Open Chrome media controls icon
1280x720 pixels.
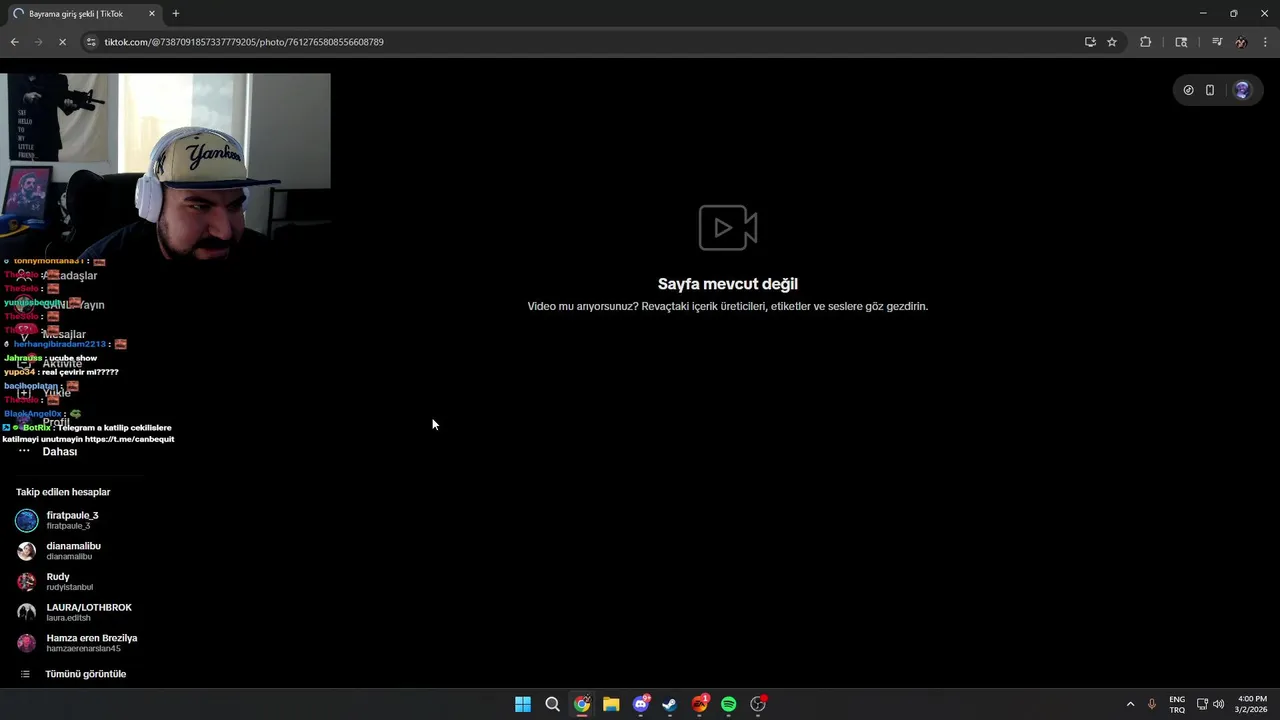tap(1217, 42)
